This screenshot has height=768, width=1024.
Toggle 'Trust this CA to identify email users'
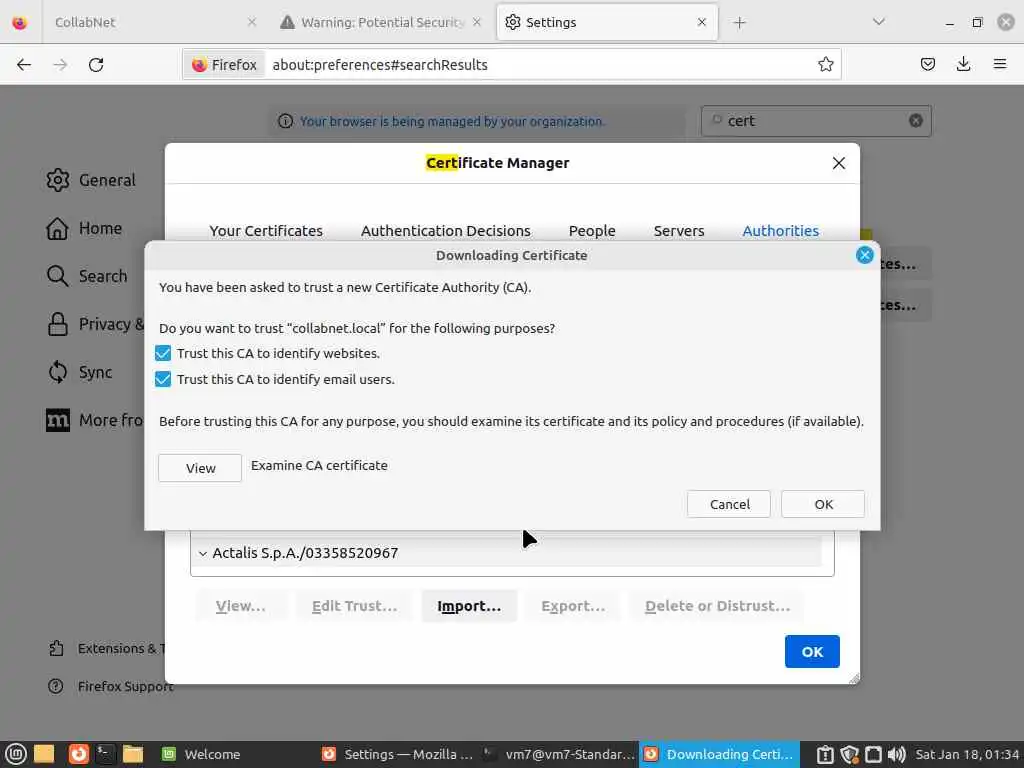pyautogui.click(x=163, y=379)
